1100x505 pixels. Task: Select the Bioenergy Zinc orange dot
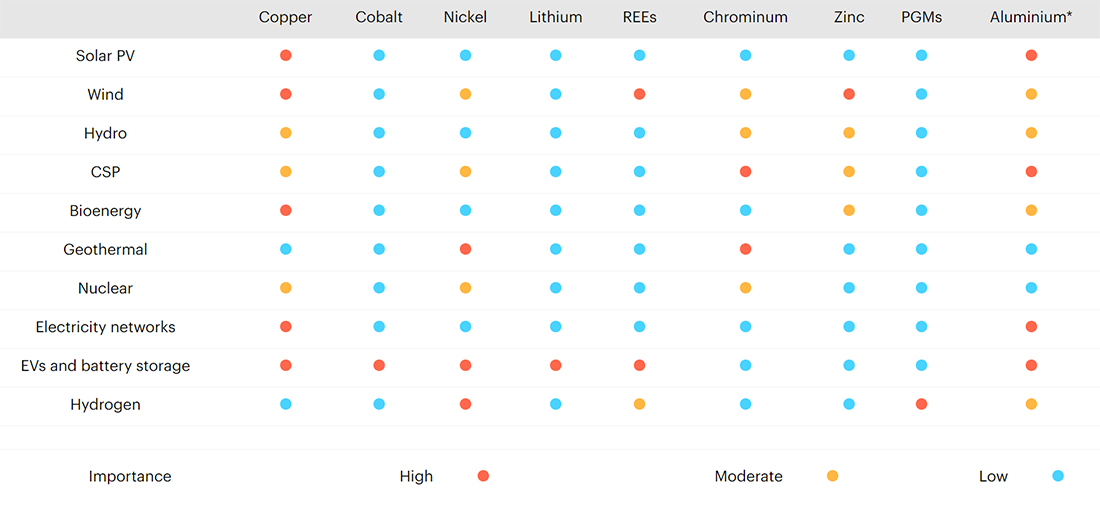tap(849, 210)
